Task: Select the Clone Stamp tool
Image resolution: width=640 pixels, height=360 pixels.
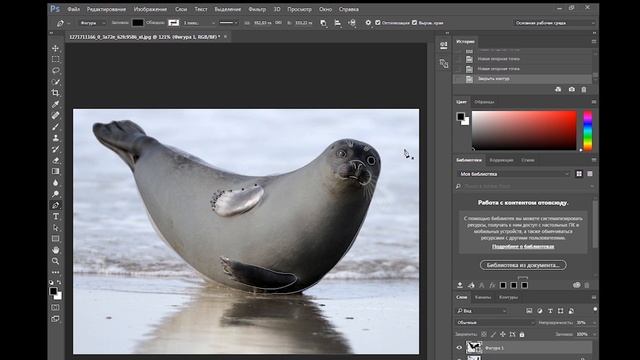Action: pyautogui.click(x=56, y=138)
